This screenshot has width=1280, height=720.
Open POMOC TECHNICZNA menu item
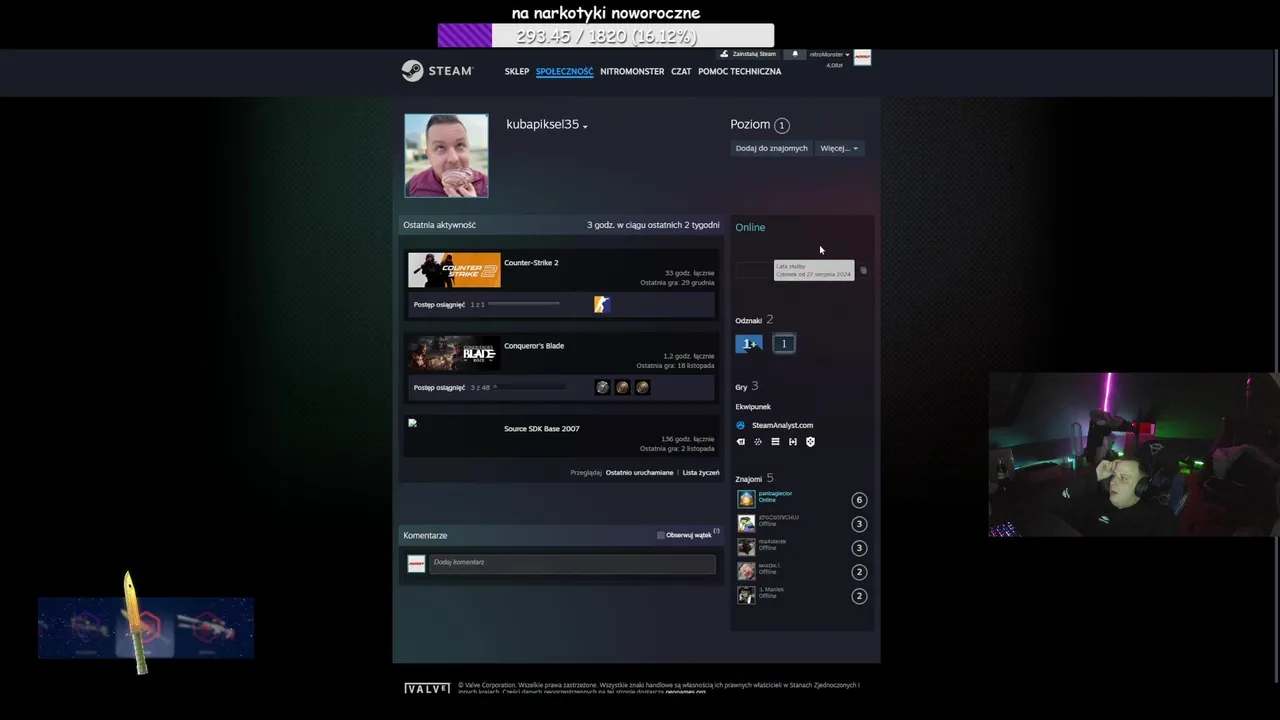pyautogui.click(x=740, y=72)
